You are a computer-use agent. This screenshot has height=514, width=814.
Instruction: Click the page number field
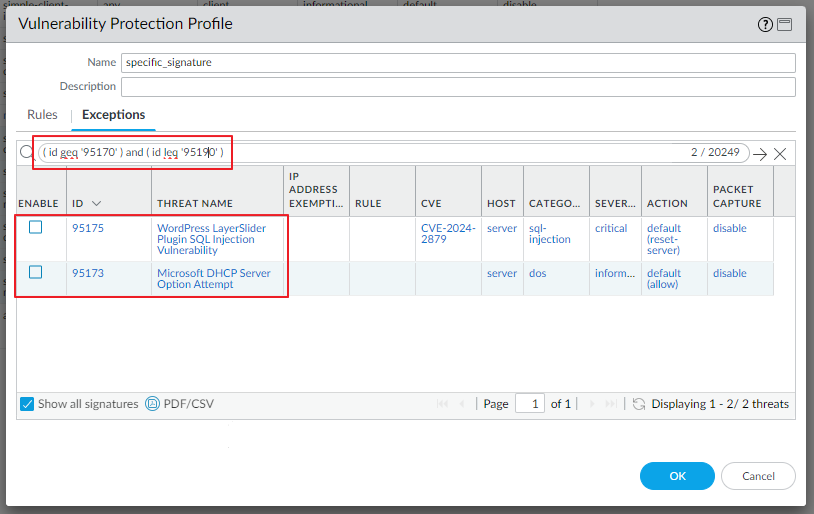530,404
